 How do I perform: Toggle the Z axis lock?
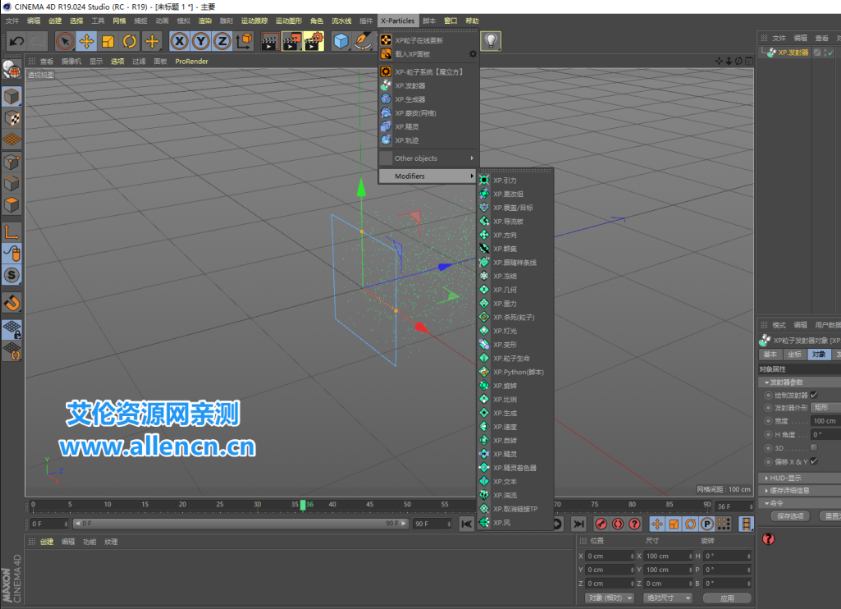(x=222, y=41)
